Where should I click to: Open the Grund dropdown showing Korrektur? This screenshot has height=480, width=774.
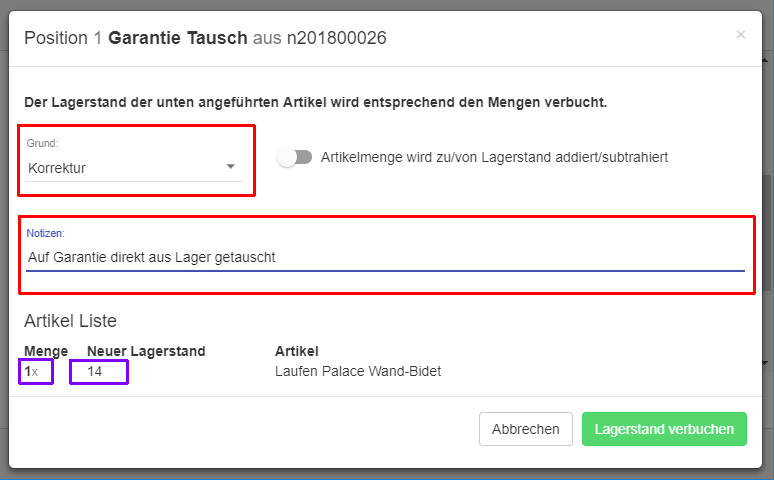pyautogui.click(x=134, y=168)
